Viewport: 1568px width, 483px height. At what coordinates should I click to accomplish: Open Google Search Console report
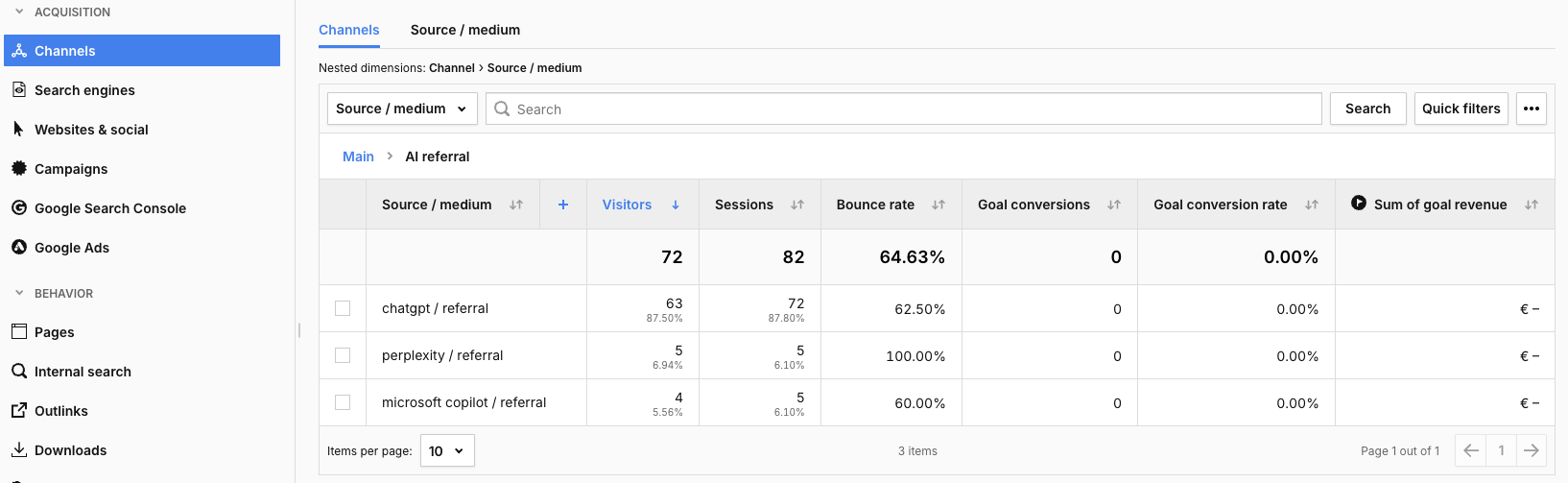coord(110,208)
